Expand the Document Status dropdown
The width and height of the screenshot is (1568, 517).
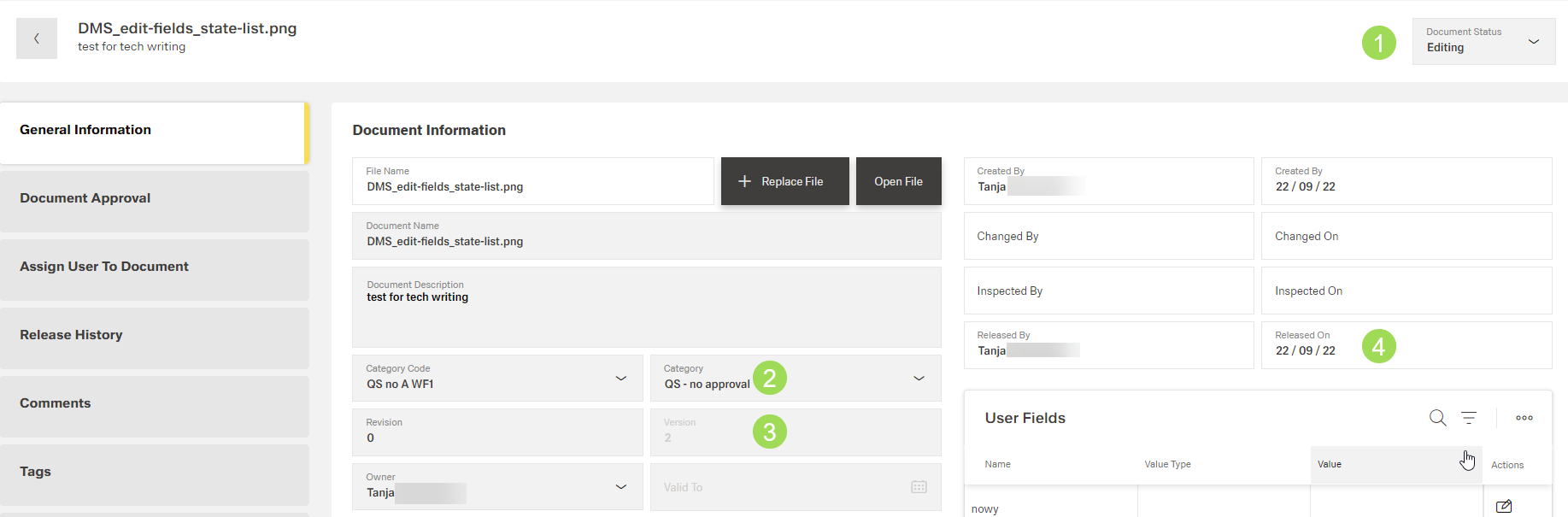click(x=1533, y=41)
